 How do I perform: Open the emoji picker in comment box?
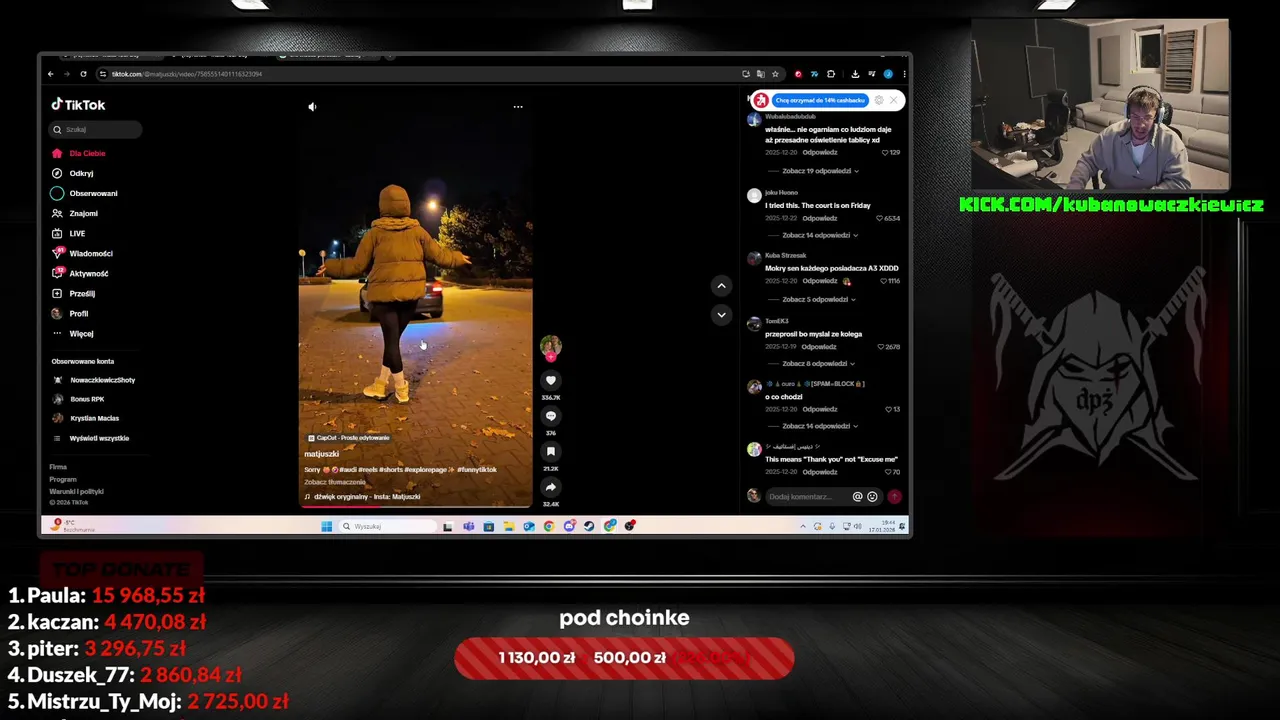[872, 497]
